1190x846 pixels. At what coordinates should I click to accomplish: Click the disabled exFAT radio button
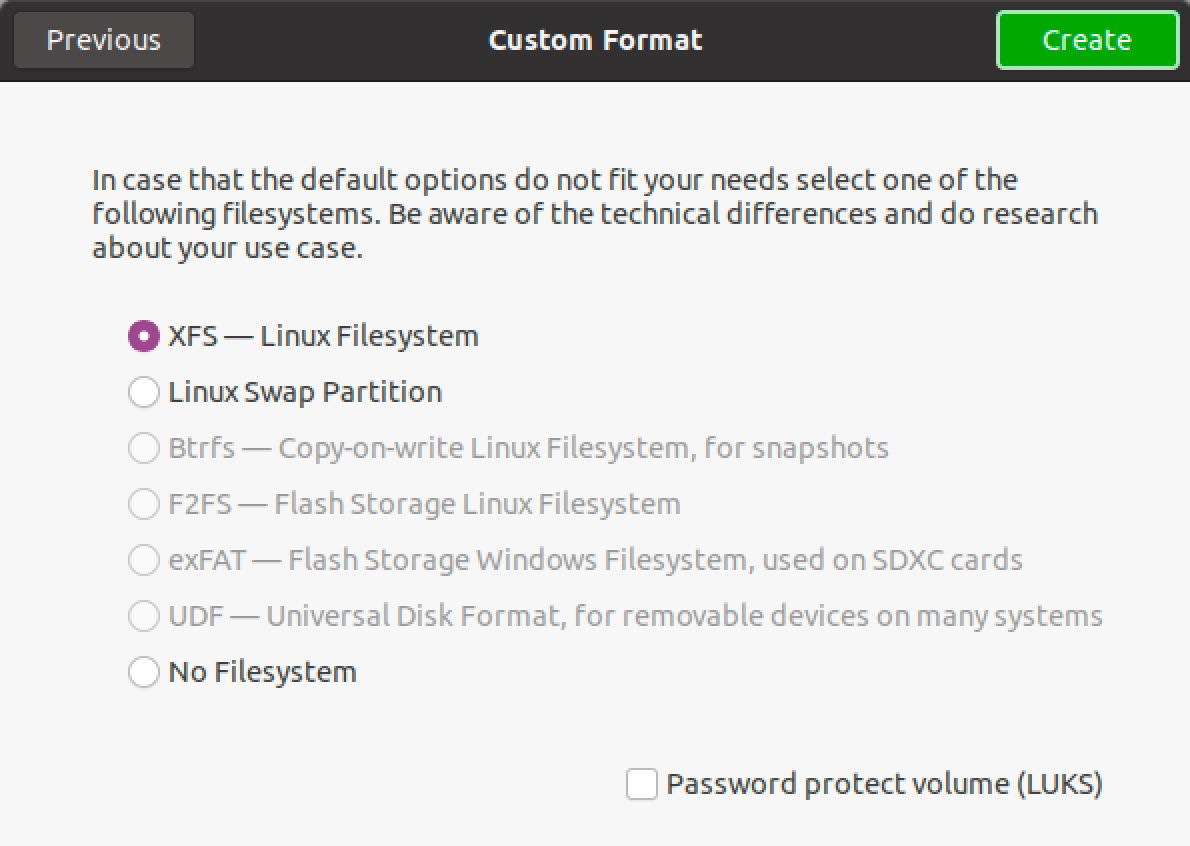pyautogui.click(x=144, y=560)
